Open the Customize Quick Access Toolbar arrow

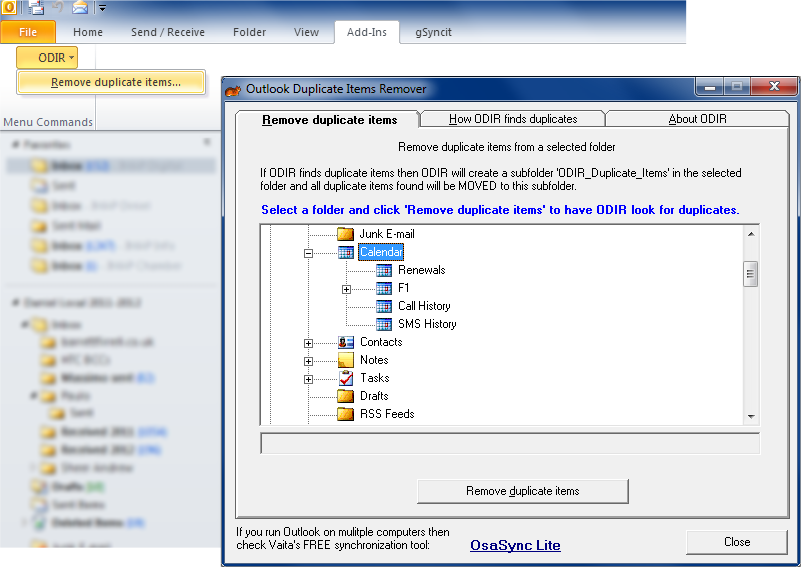pos(102,8)
